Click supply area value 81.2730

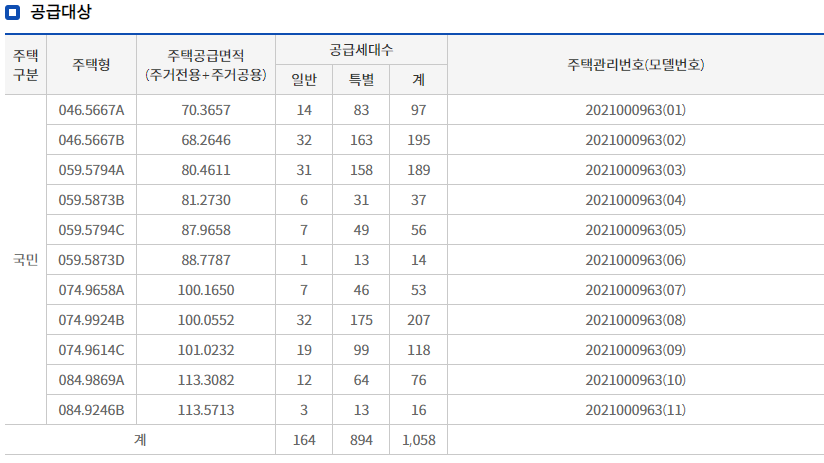pos(206,200)
